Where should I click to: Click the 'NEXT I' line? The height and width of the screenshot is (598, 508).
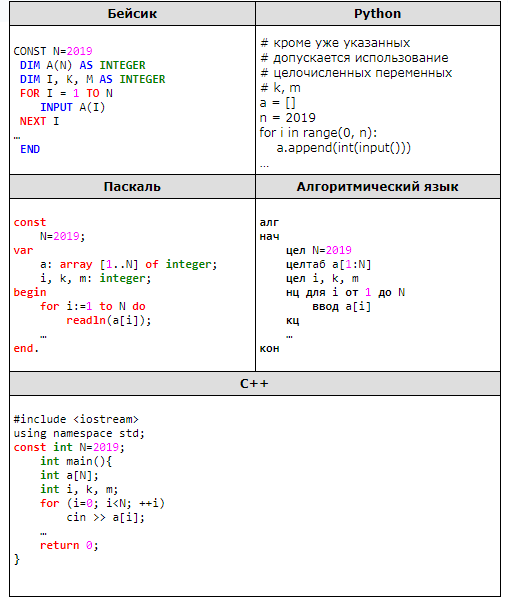pos(39,121)
